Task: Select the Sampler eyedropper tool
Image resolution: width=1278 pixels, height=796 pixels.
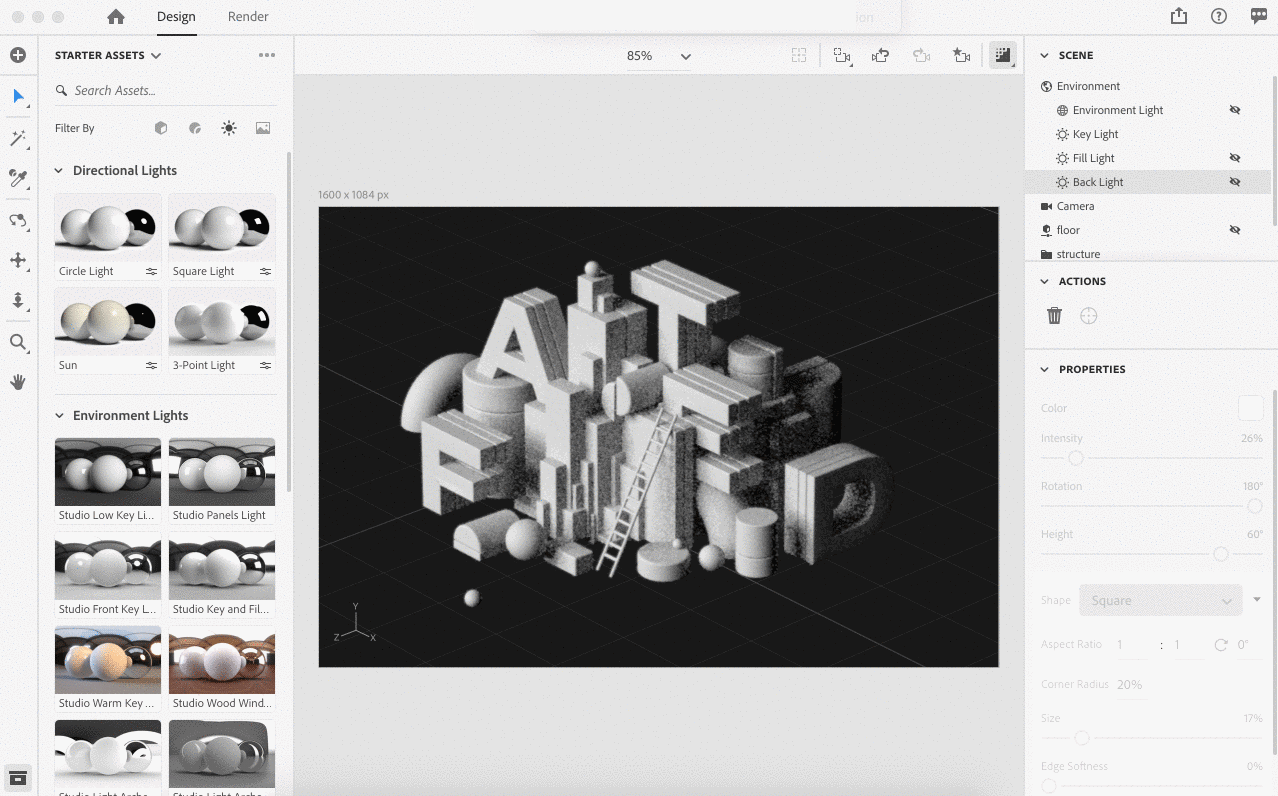Action: pyautogui.click(x=18, y=178)
